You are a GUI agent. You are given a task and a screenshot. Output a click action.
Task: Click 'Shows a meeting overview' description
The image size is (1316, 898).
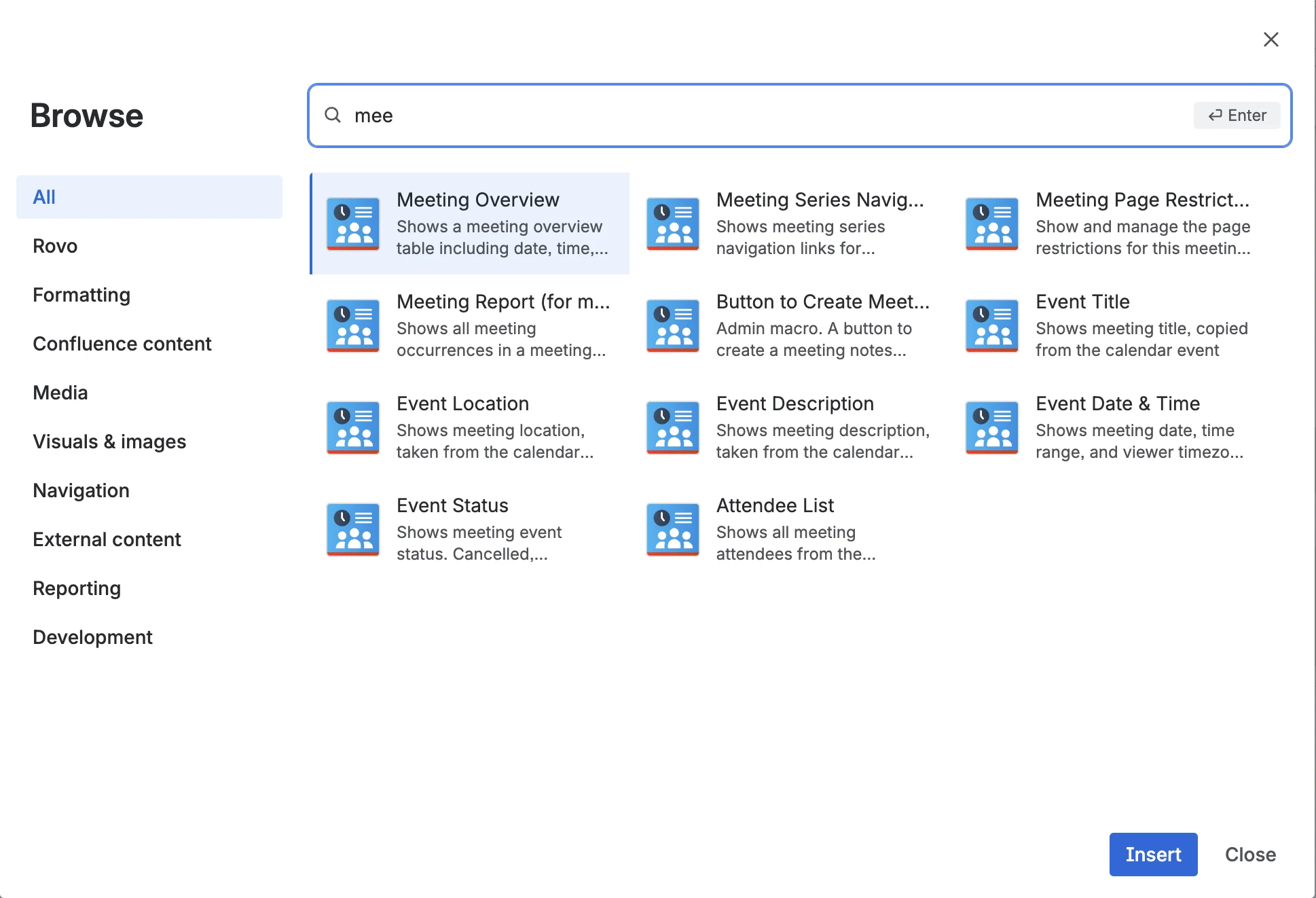(x=502, y=237)
